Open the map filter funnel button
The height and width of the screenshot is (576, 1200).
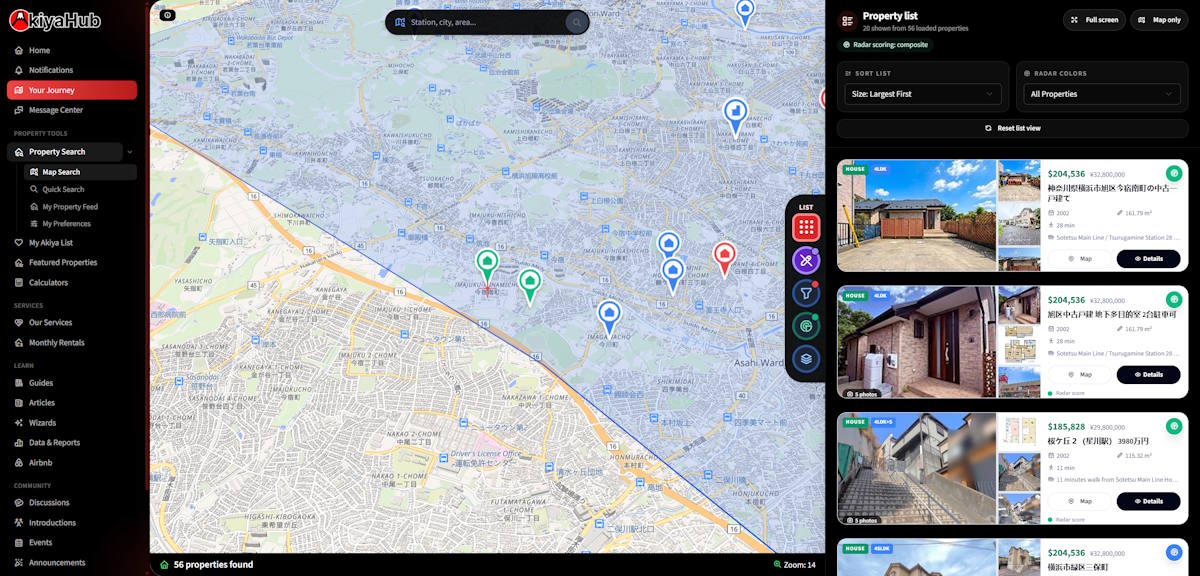pos(806,293)
